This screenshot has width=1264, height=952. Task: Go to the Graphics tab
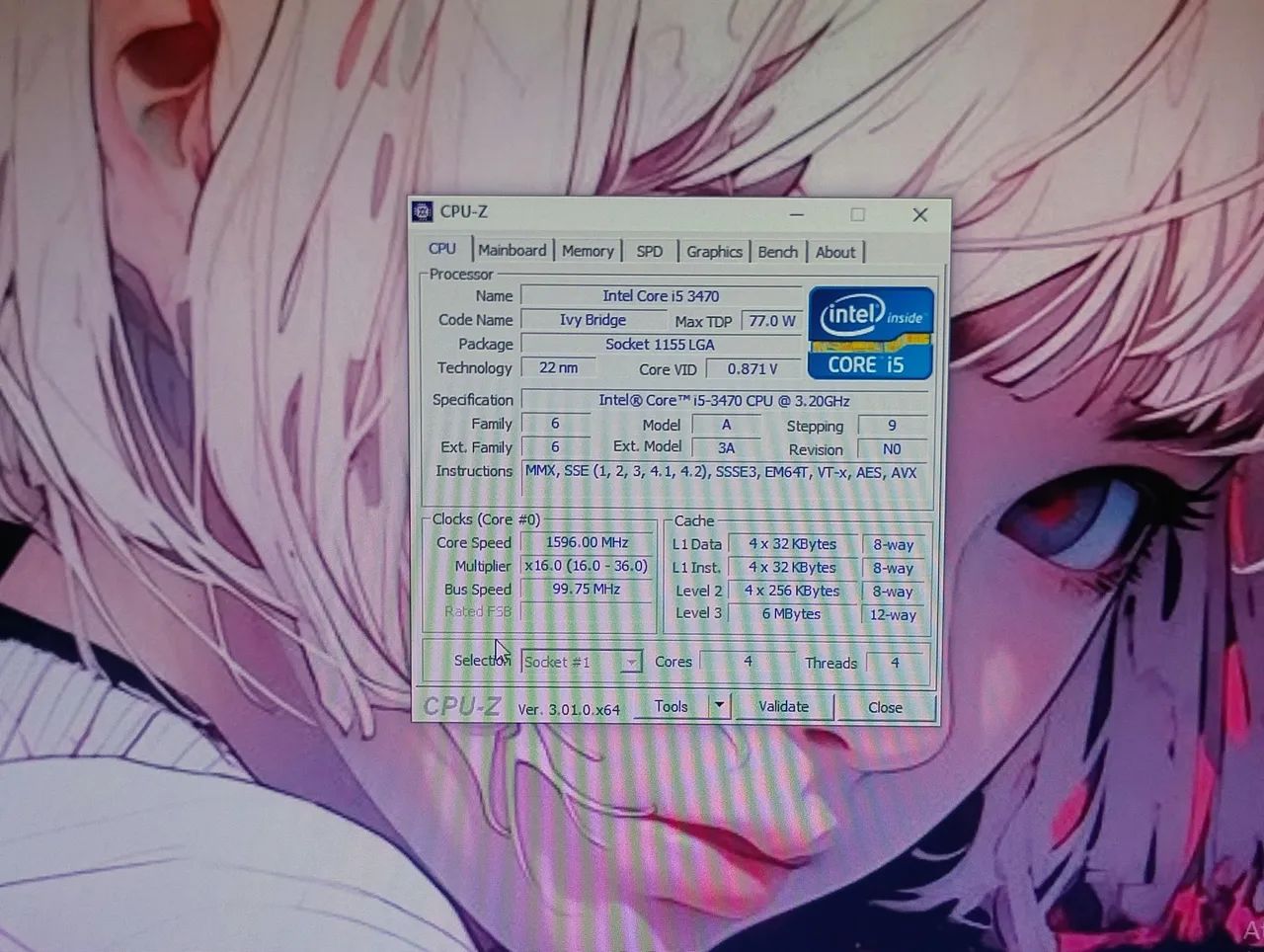tap(714, 252)
